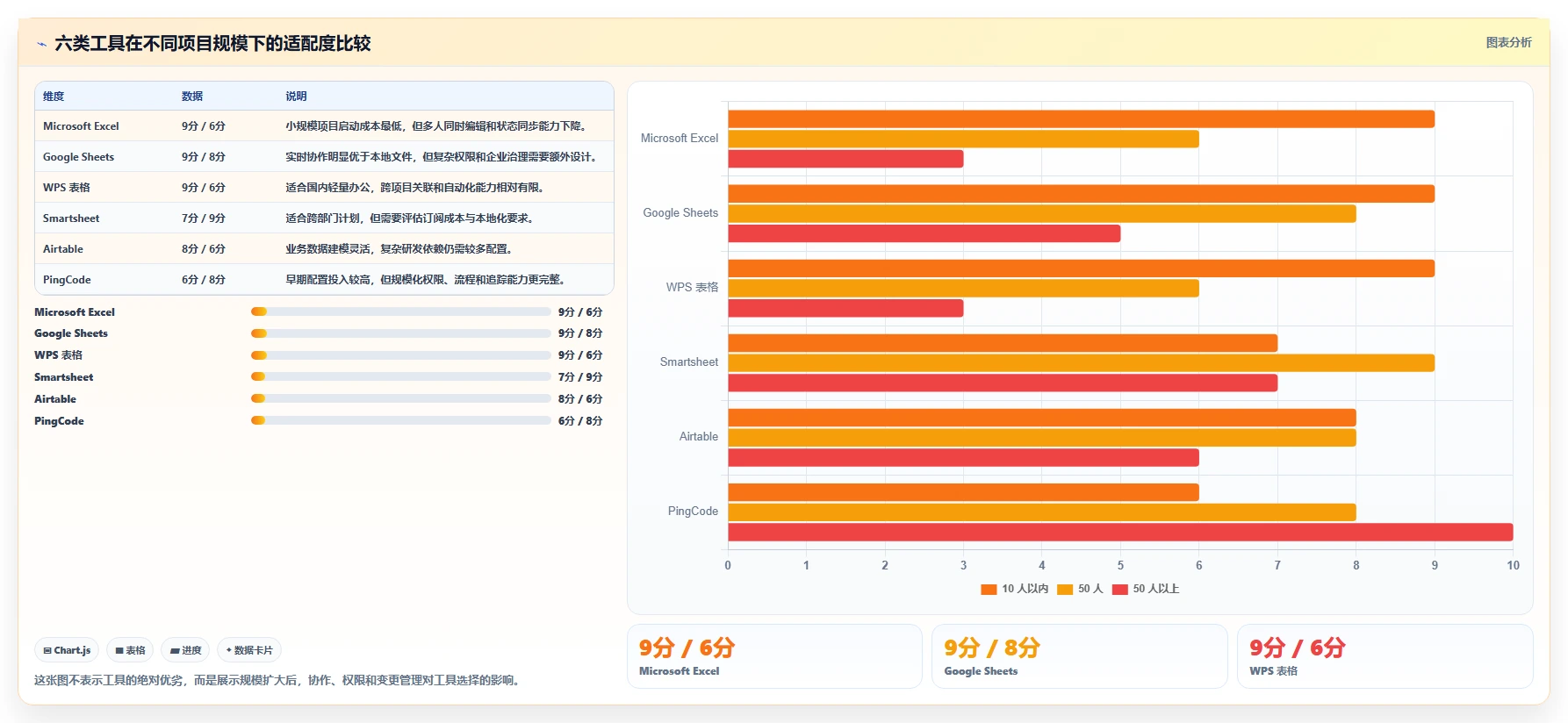Click the small icon before the chart title
1568x723 pixels.
coord(41,44)
